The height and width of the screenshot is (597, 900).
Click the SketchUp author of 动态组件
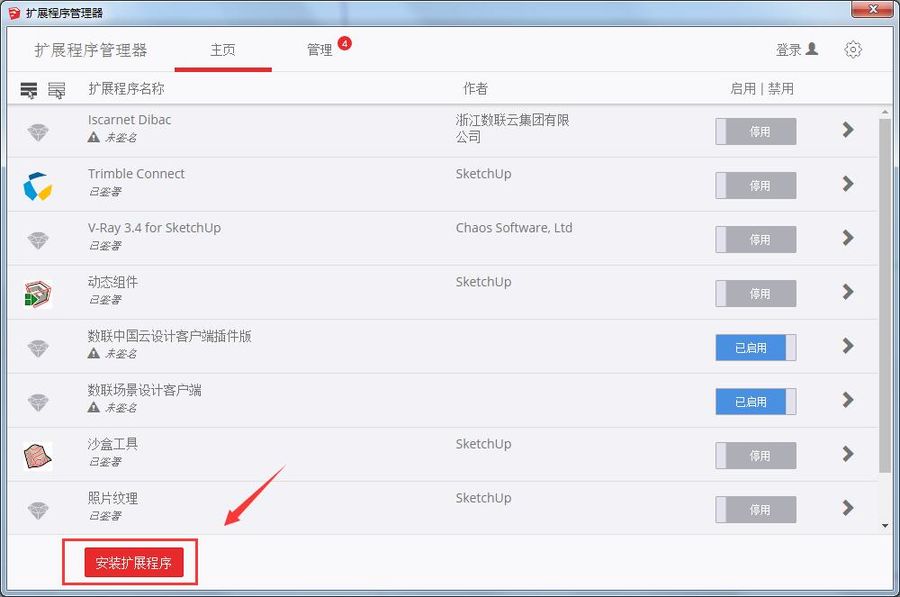[483, 282]
